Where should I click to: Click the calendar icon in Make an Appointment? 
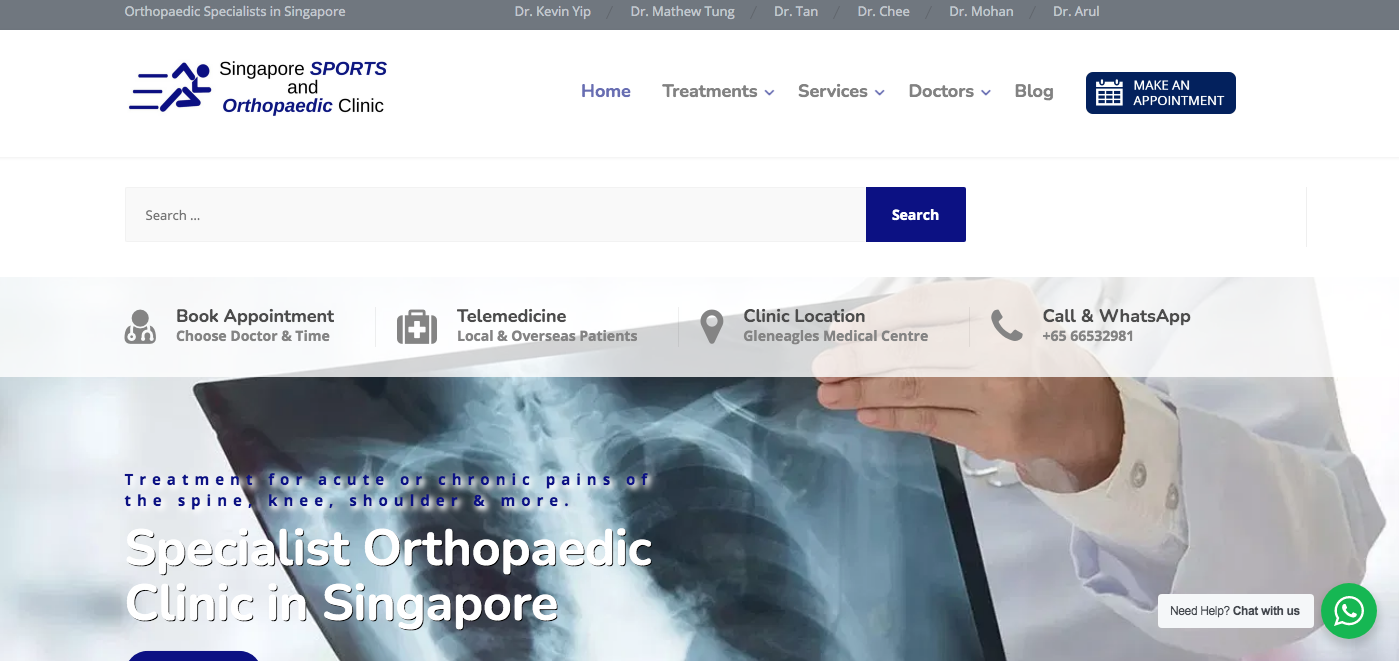1109,93
